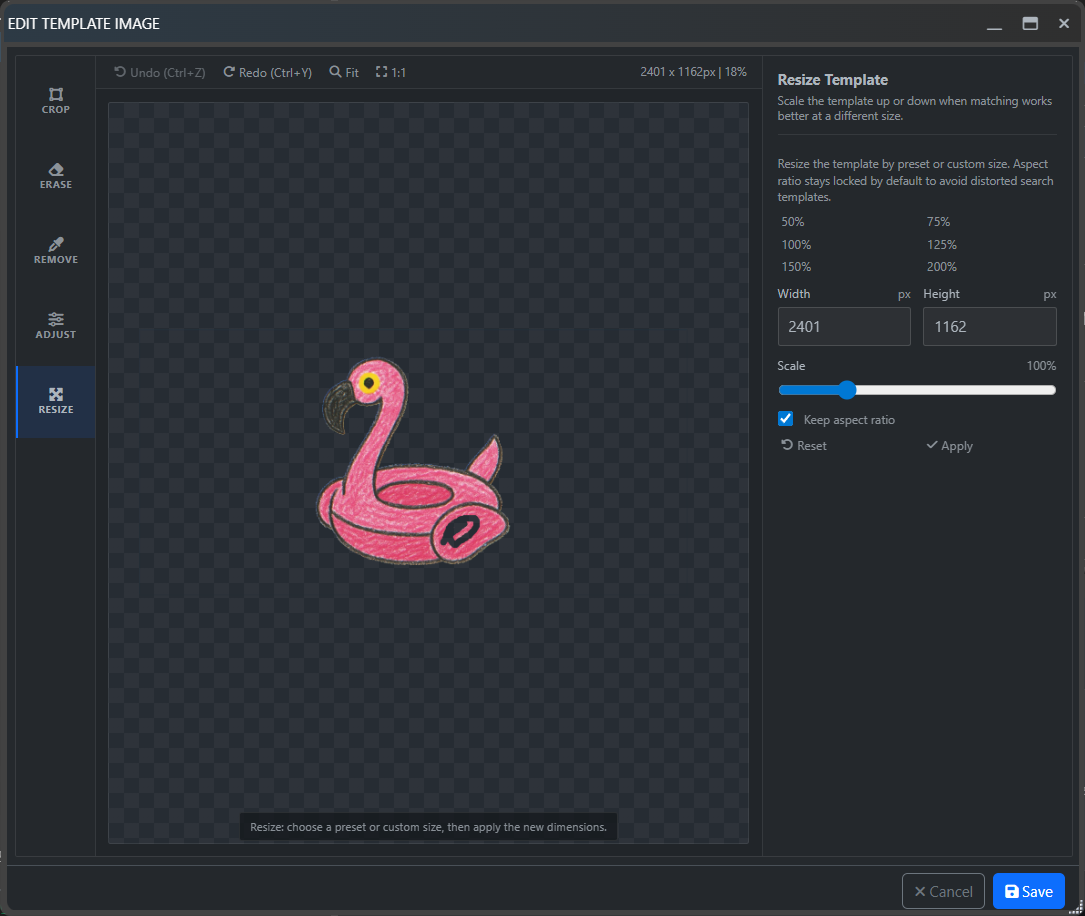Viewport: 1085px width, 916px height.
Task: Click the Width input field
Action: pyautogui.click(x=844, y=327)
